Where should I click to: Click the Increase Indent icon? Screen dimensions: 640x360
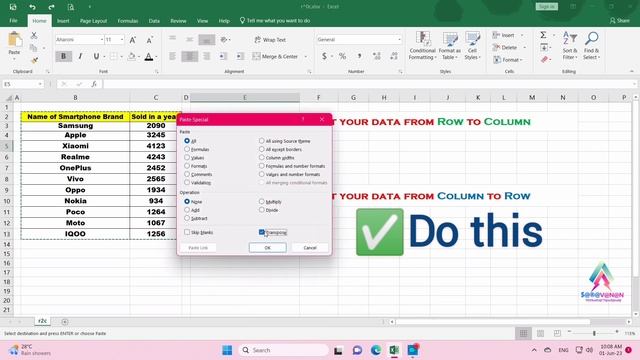pos(240,56)
